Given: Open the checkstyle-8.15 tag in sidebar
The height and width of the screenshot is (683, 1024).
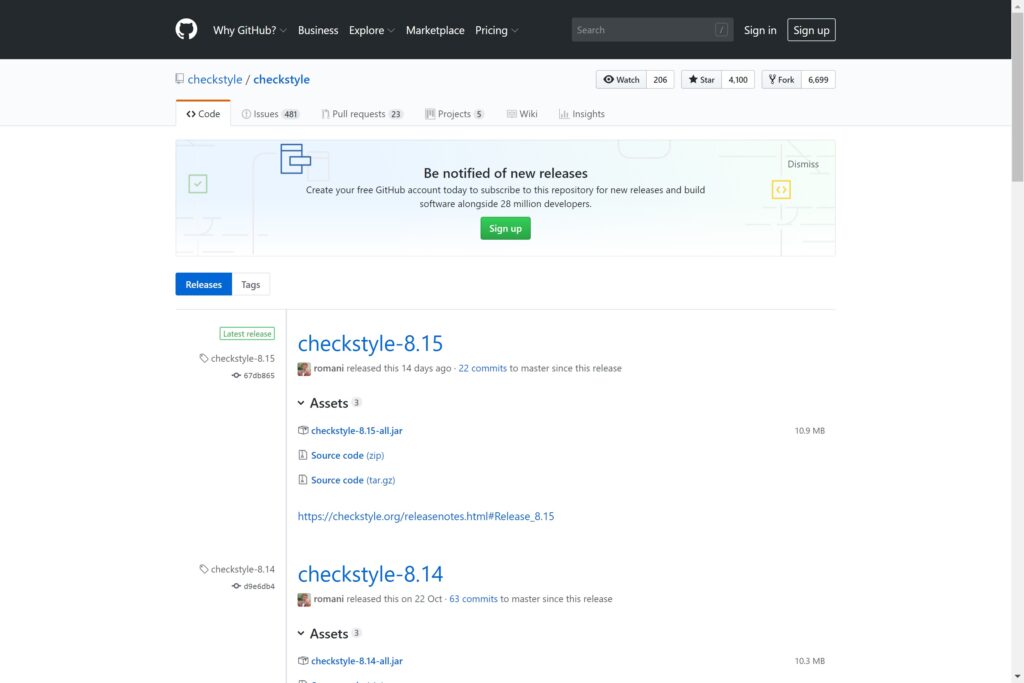Looking at the screenshot, I should point(242,358).
